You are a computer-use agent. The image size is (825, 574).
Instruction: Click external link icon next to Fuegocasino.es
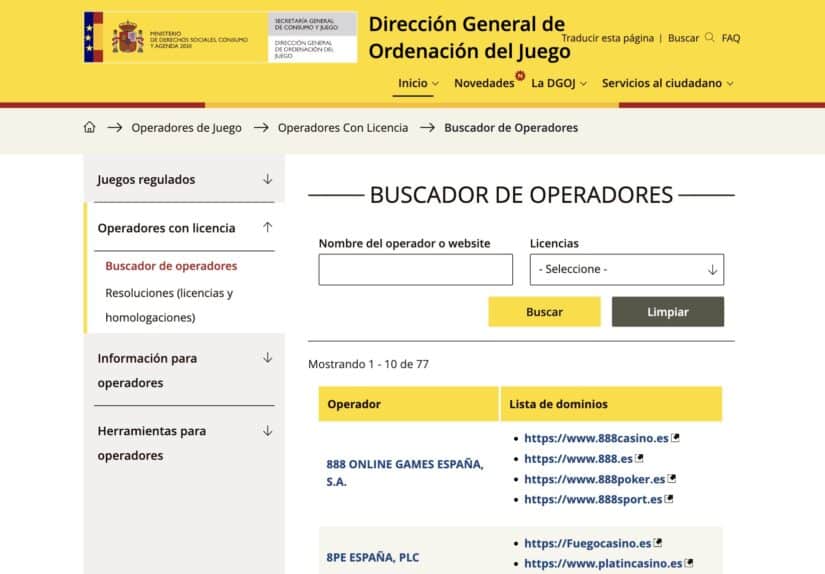658,543
